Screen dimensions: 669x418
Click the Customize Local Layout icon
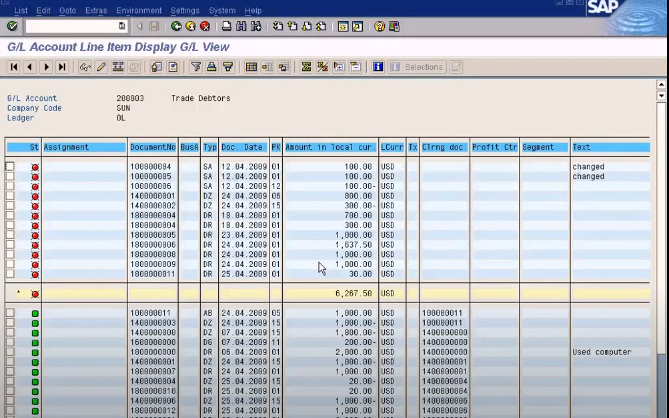point(394,26)
